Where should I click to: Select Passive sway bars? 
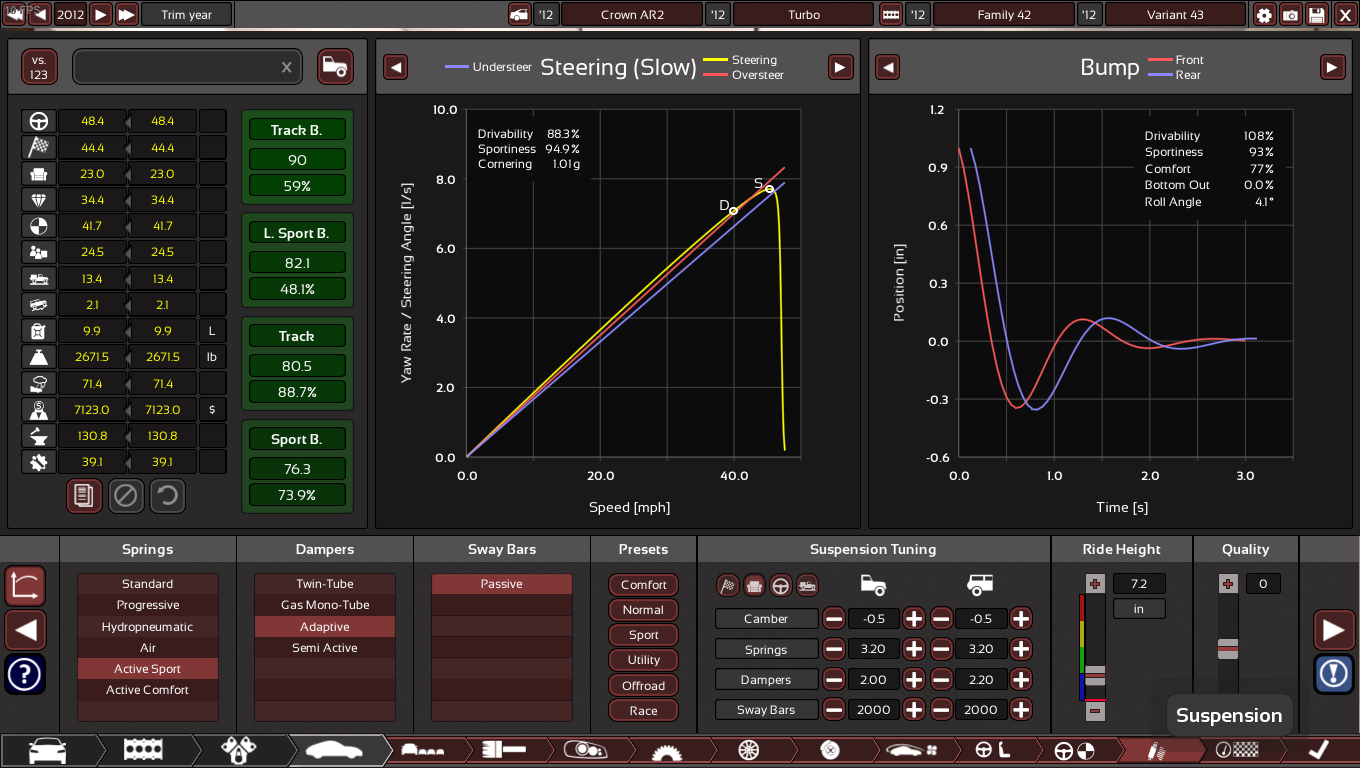(502, 584)
